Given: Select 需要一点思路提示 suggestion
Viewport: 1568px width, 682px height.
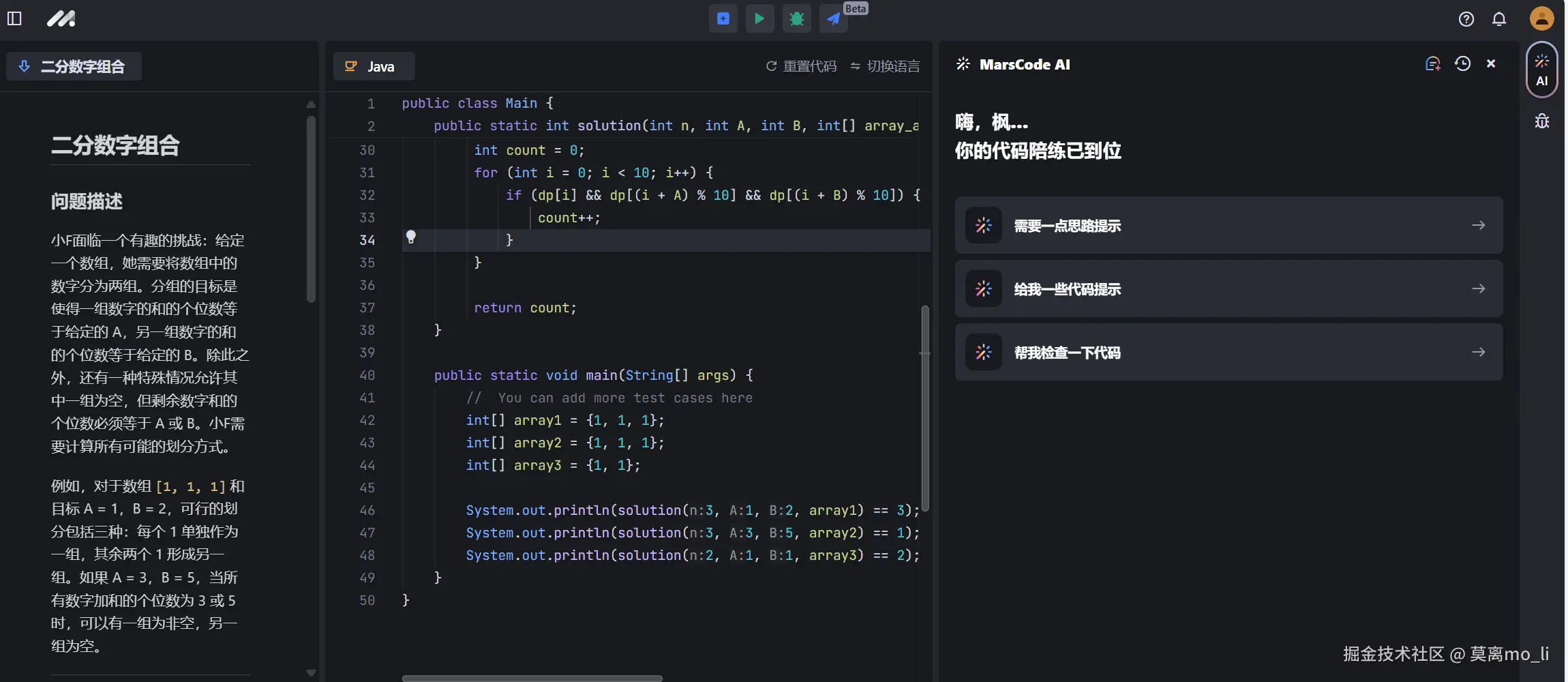Looking at the screenshot, I should click(1228, 225).
